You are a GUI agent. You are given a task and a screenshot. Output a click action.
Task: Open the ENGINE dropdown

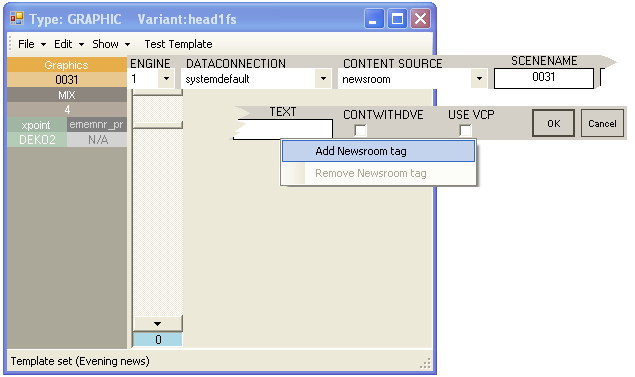click(166, 79)
